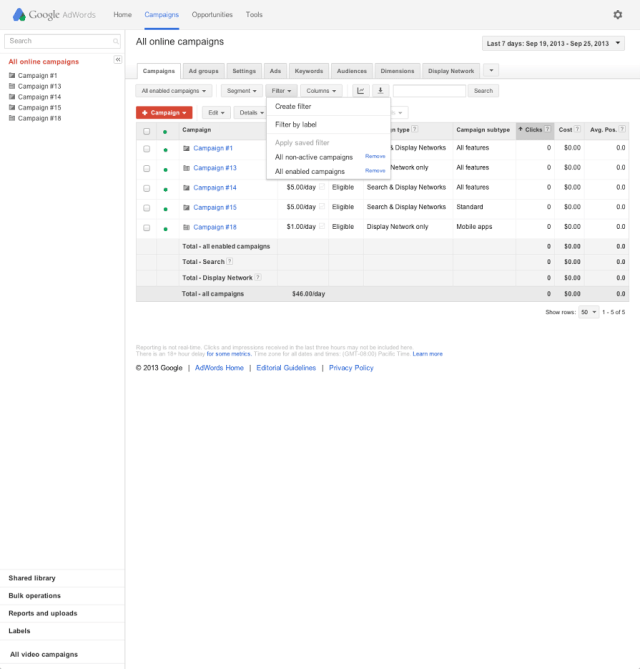Click green status dot for Campaign #15

click(x=166, y=209)
